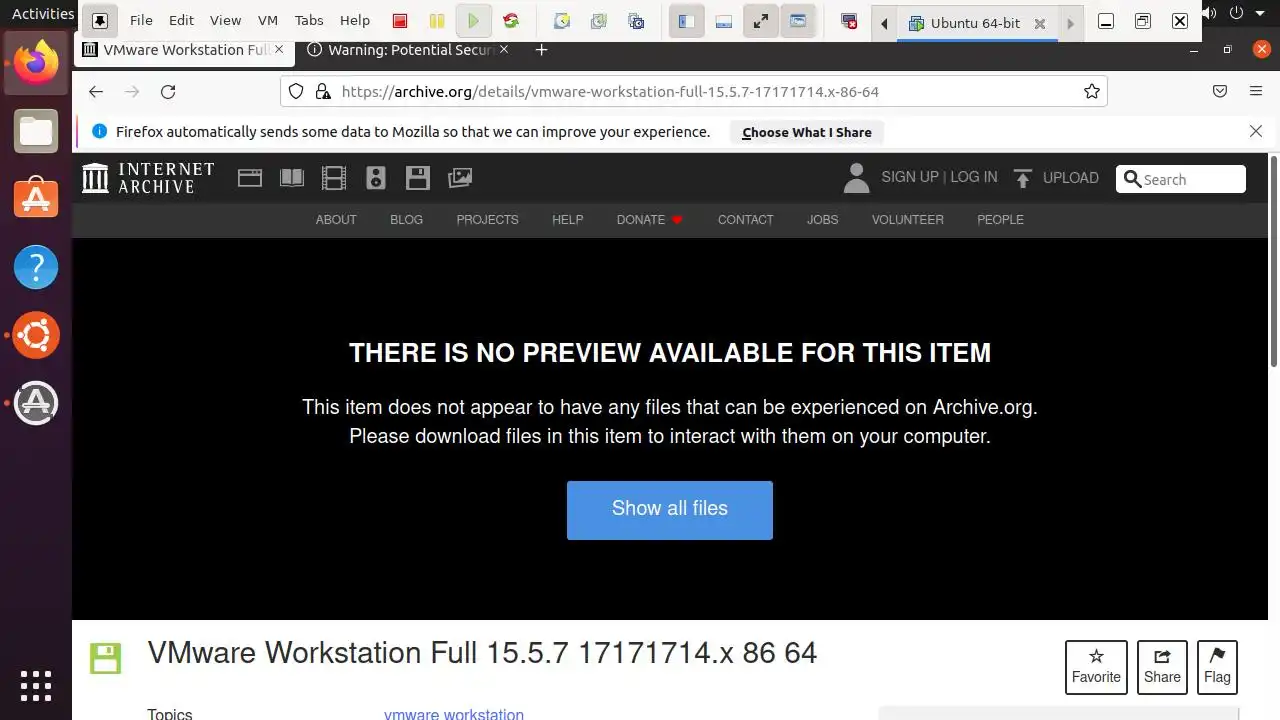Click the UPLOAD link
Viewport: 1280px width, 720px height.
[x=1056, y=178]
